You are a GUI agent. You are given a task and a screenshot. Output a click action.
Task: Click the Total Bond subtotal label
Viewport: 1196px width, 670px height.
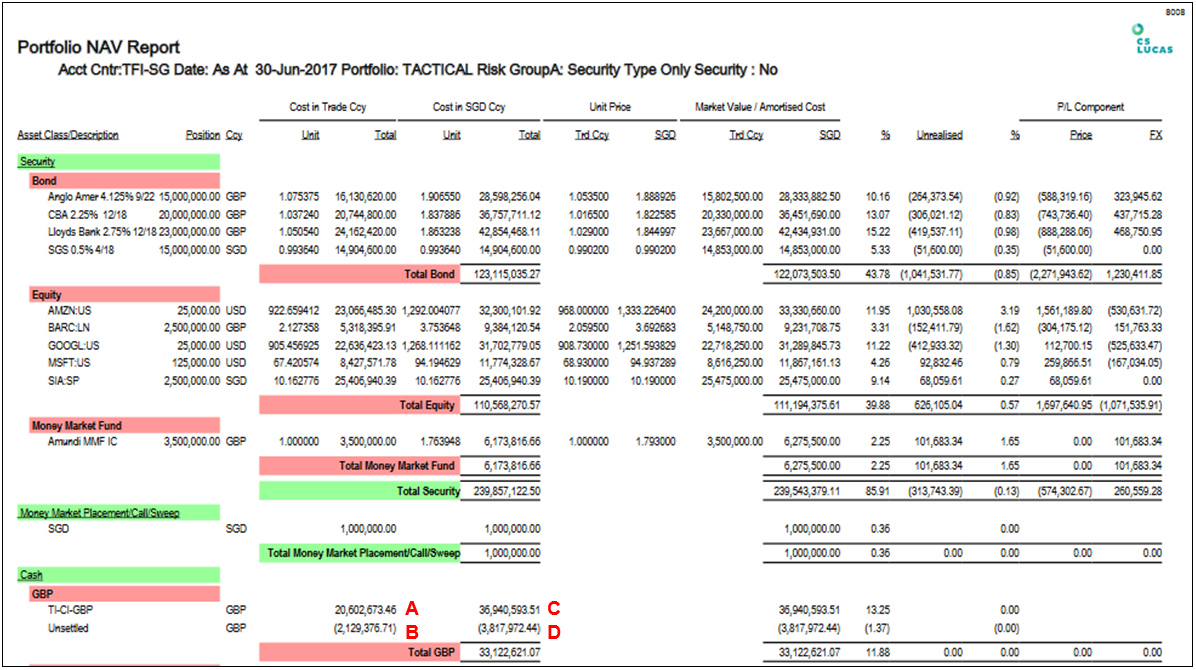coord(428,273)
